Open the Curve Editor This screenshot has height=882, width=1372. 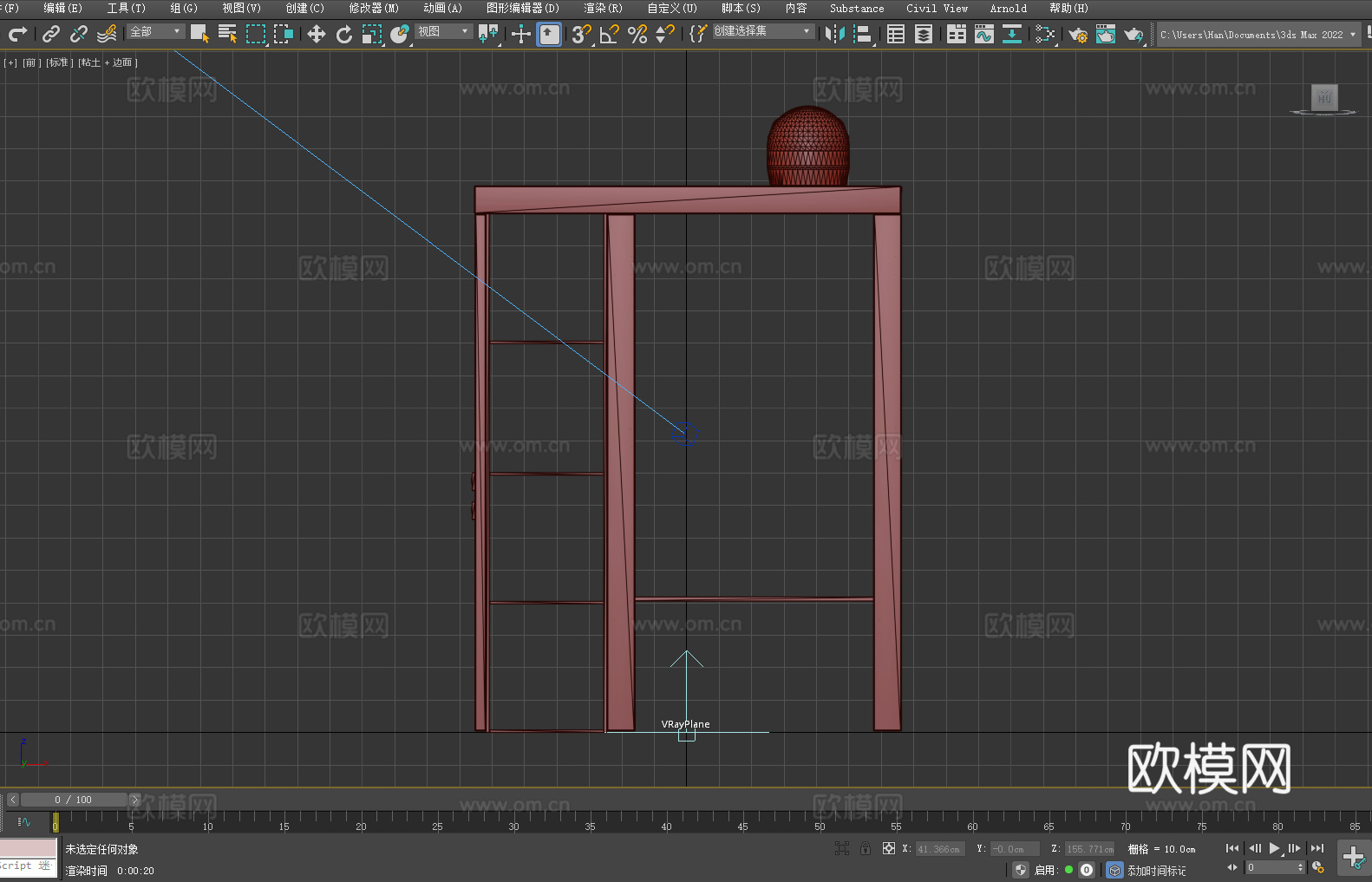pos(984,34)
